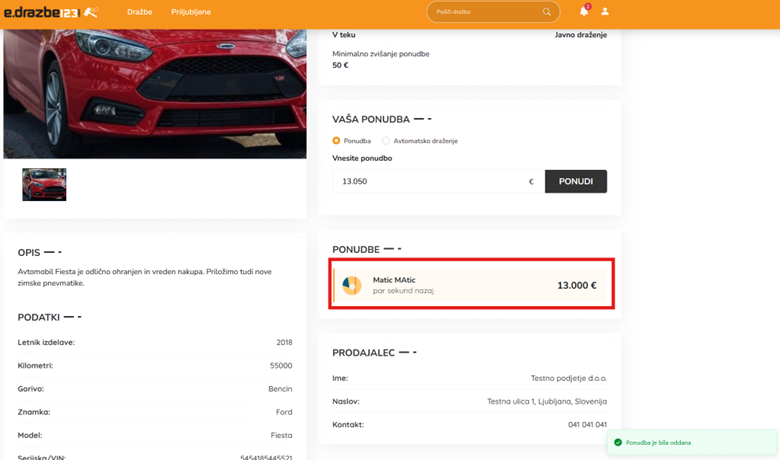This screenshot has width=780, height=460.
Task: Open the notifications bell
Action: point(584,12)
